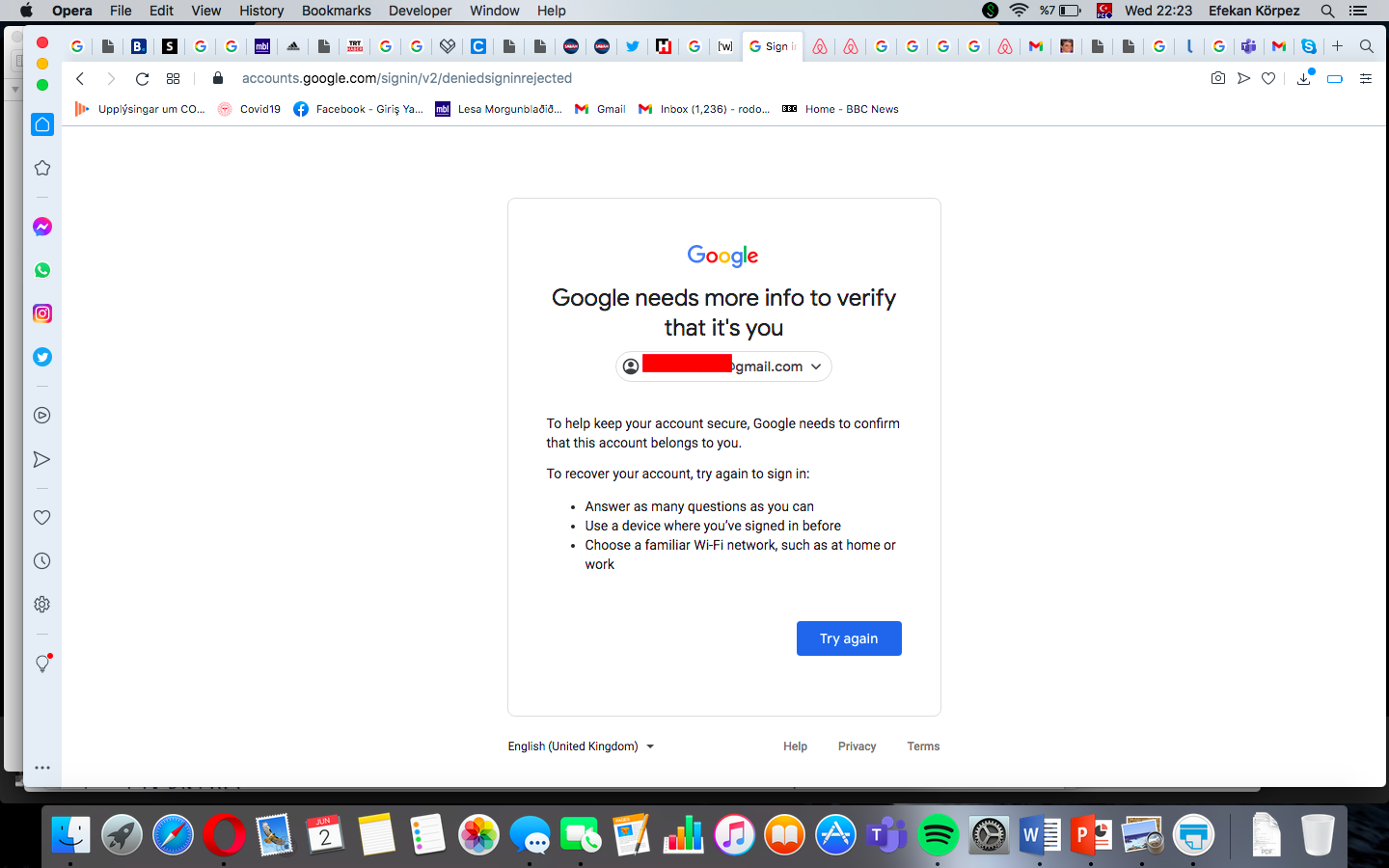This screenshot has width=1389, height=868.
Task: Open My Flow from the sidebar
Action: 42,459
